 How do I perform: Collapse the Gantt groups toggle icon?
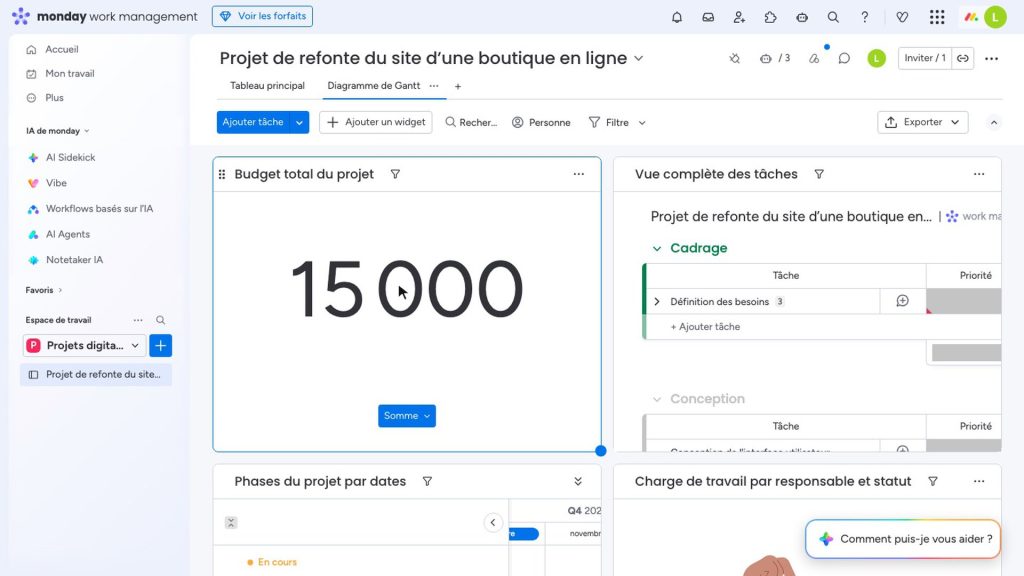pos(231,522)
